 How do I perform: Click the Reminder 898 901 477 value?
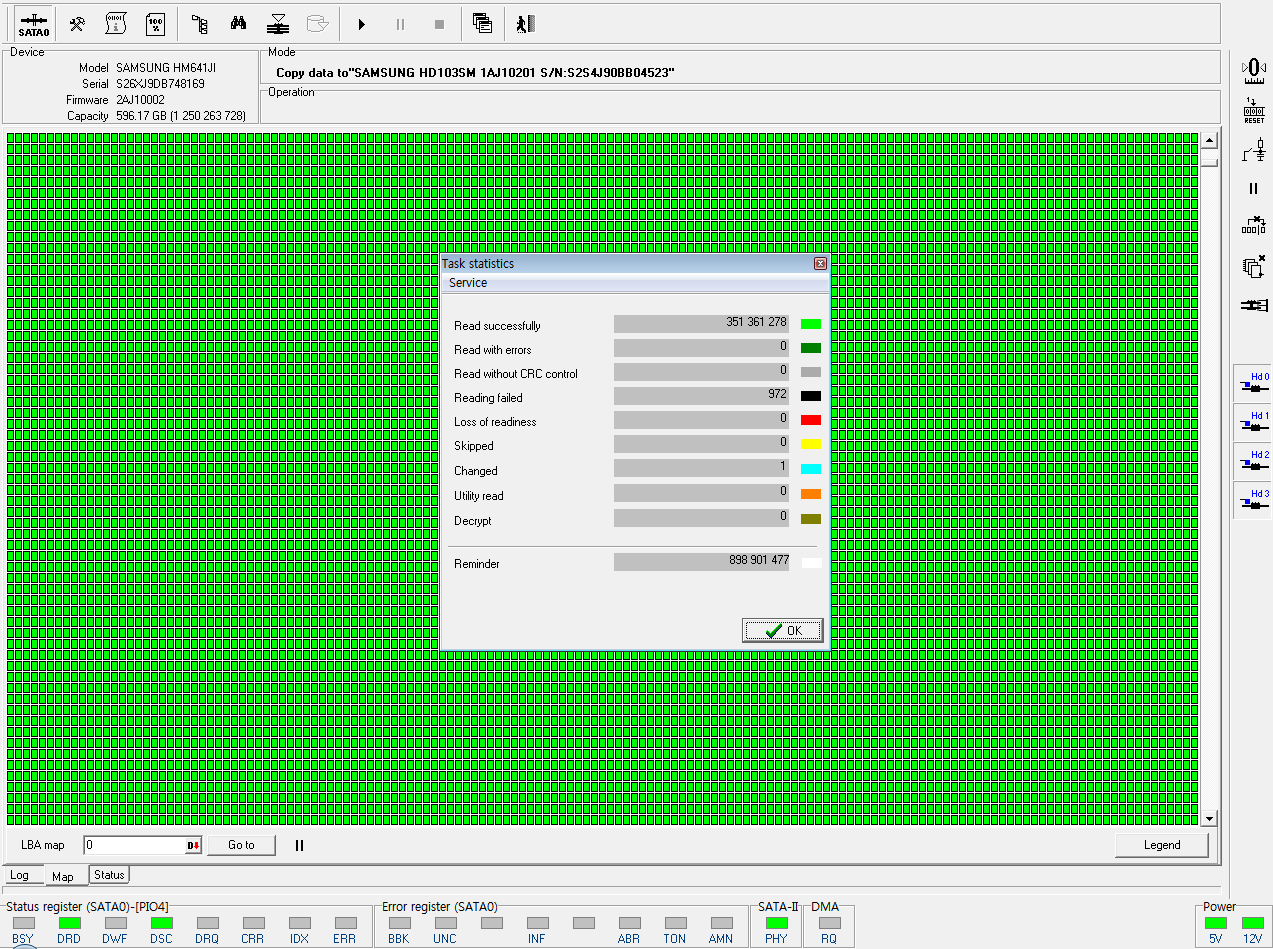click(x=759, y=561)
